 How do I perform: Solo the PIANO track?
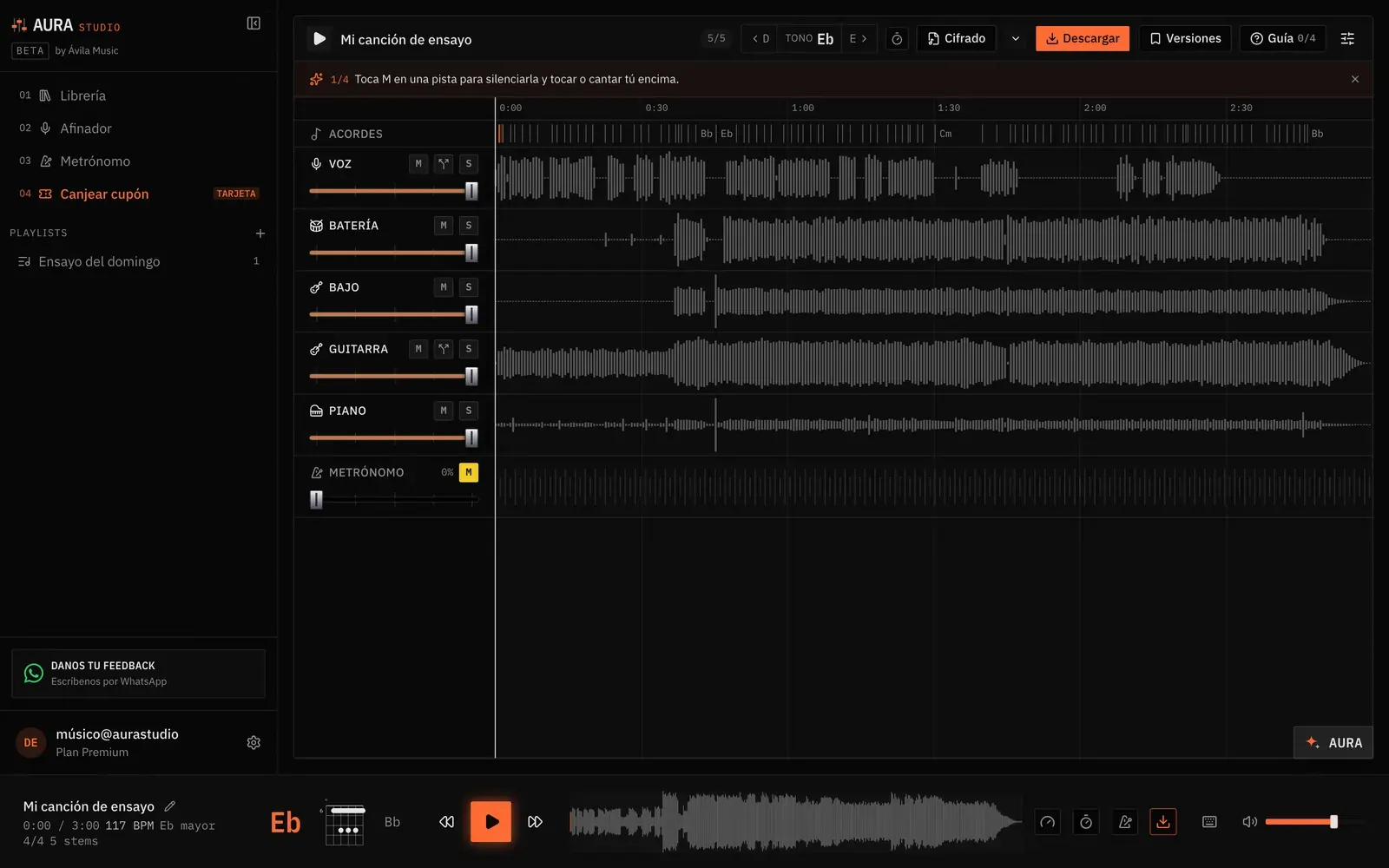click(469, 411)
